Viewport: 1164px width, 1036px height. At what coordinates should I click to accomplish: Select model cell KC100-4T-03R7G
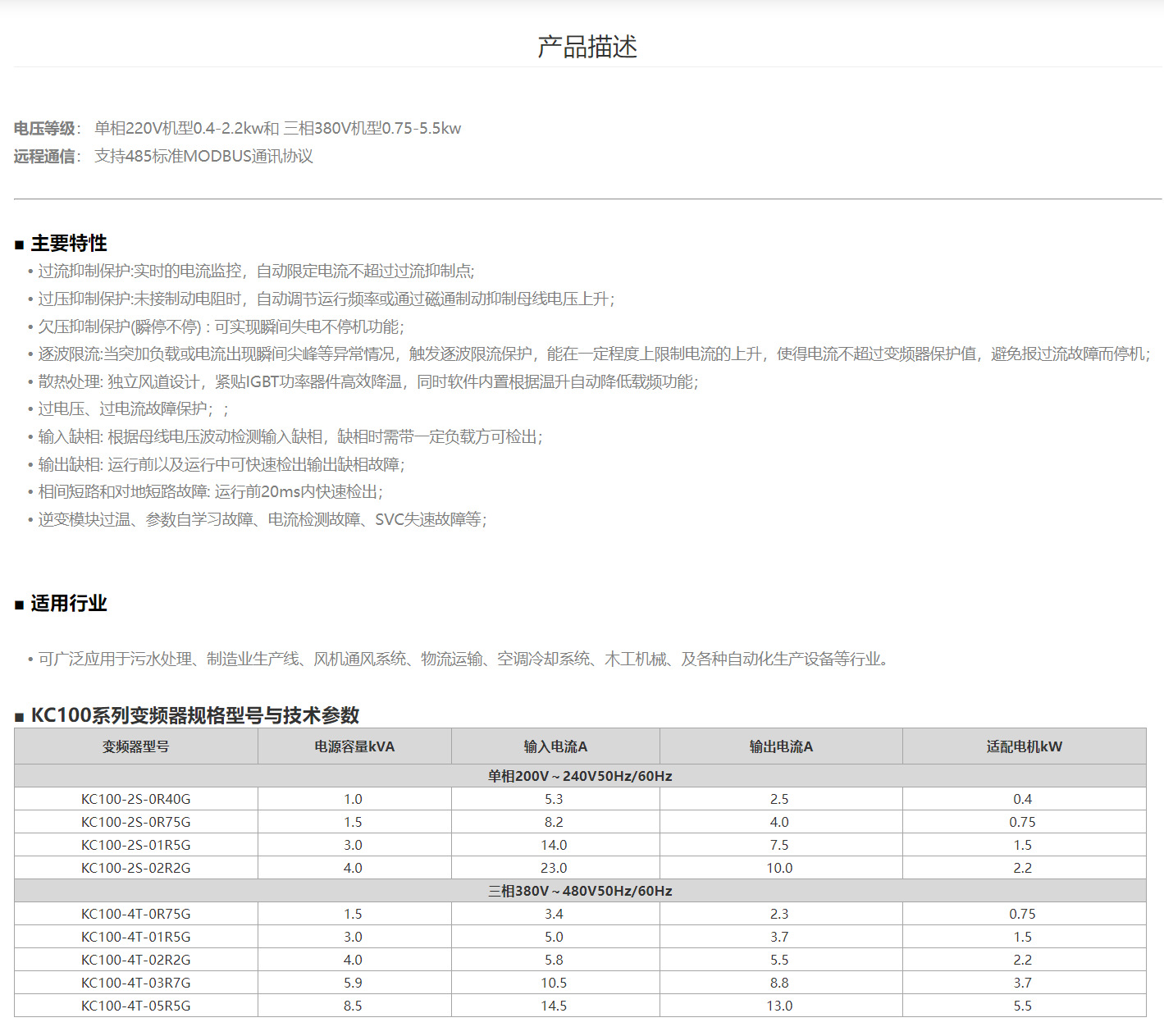click(136, 983)
